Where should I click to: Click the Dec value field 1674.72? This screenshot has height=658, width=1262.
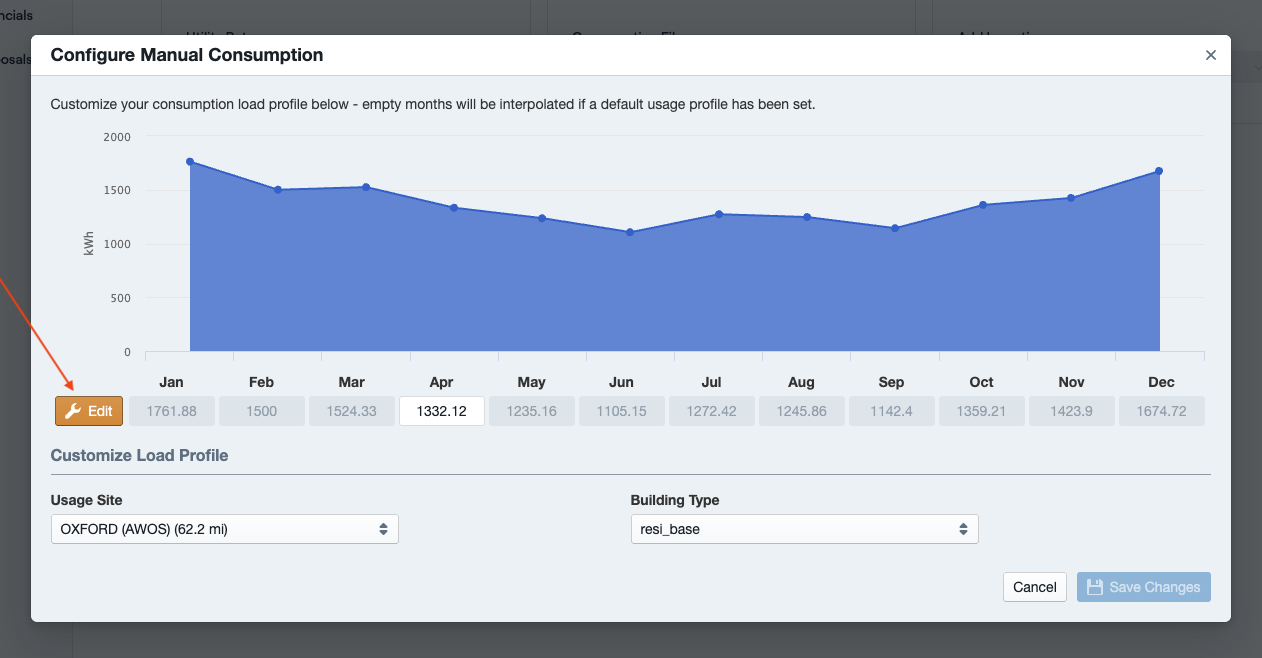[x=1162, y=411]
